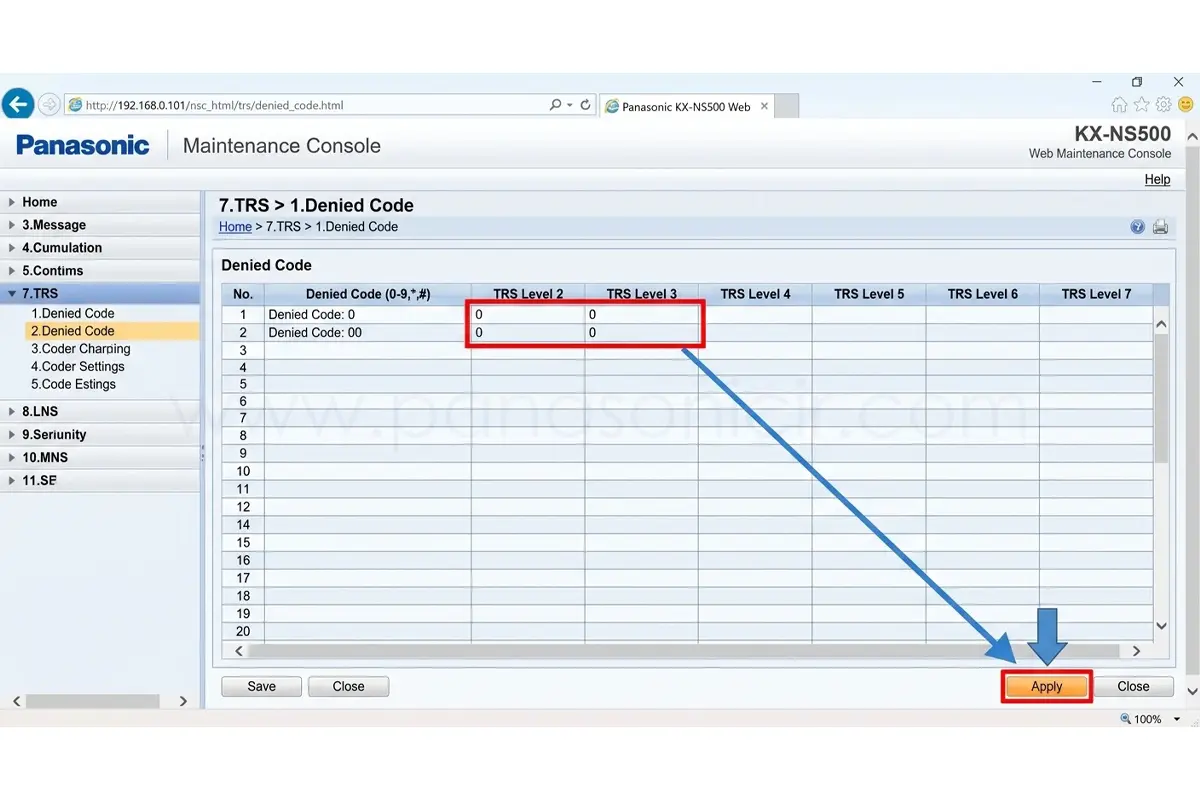The image size is (1200, 800).
Task: Close the Panasonic KX-NS500 Web tab
Action: point(764,106)
